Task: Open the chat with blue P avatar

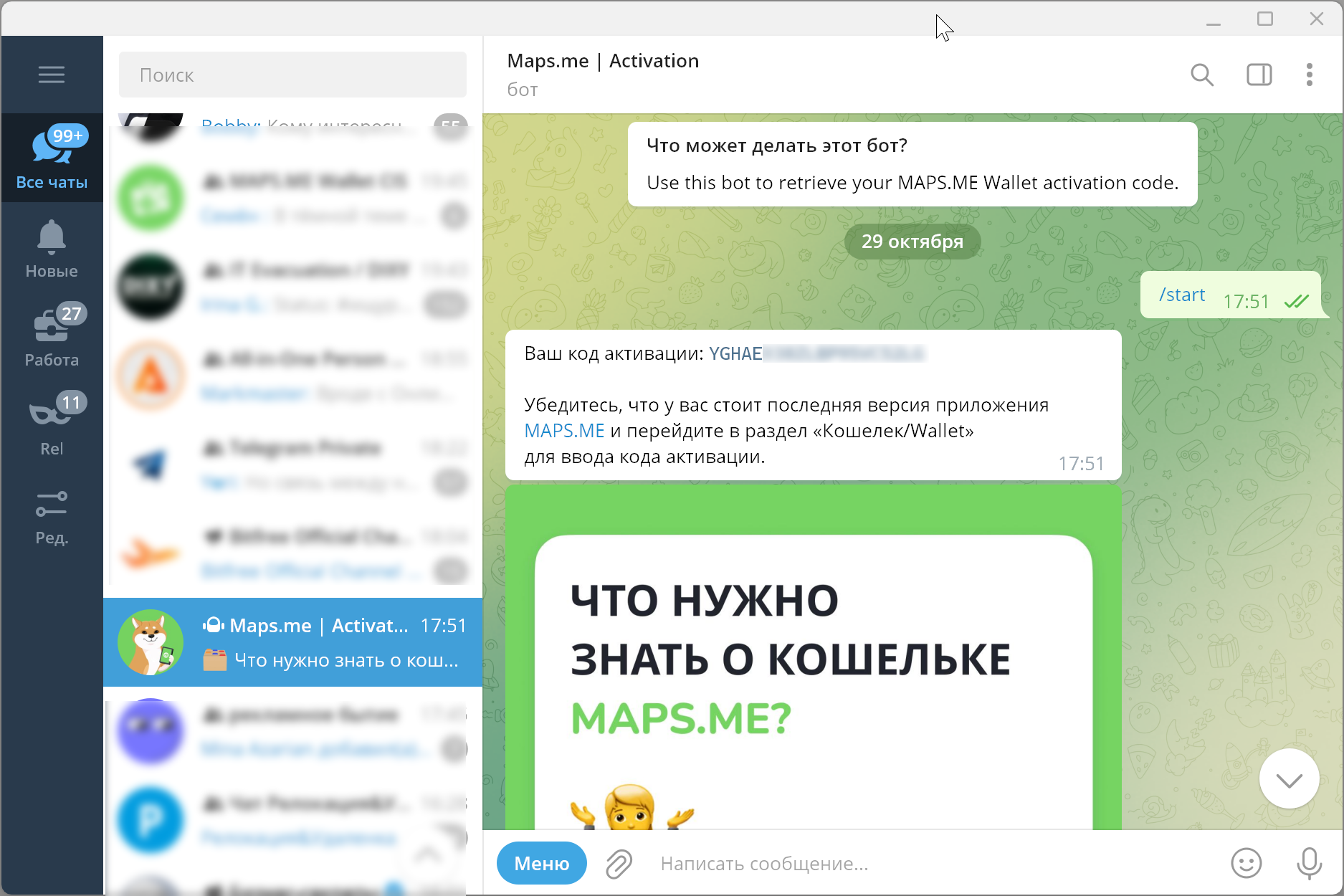Action: pos(293,820)
